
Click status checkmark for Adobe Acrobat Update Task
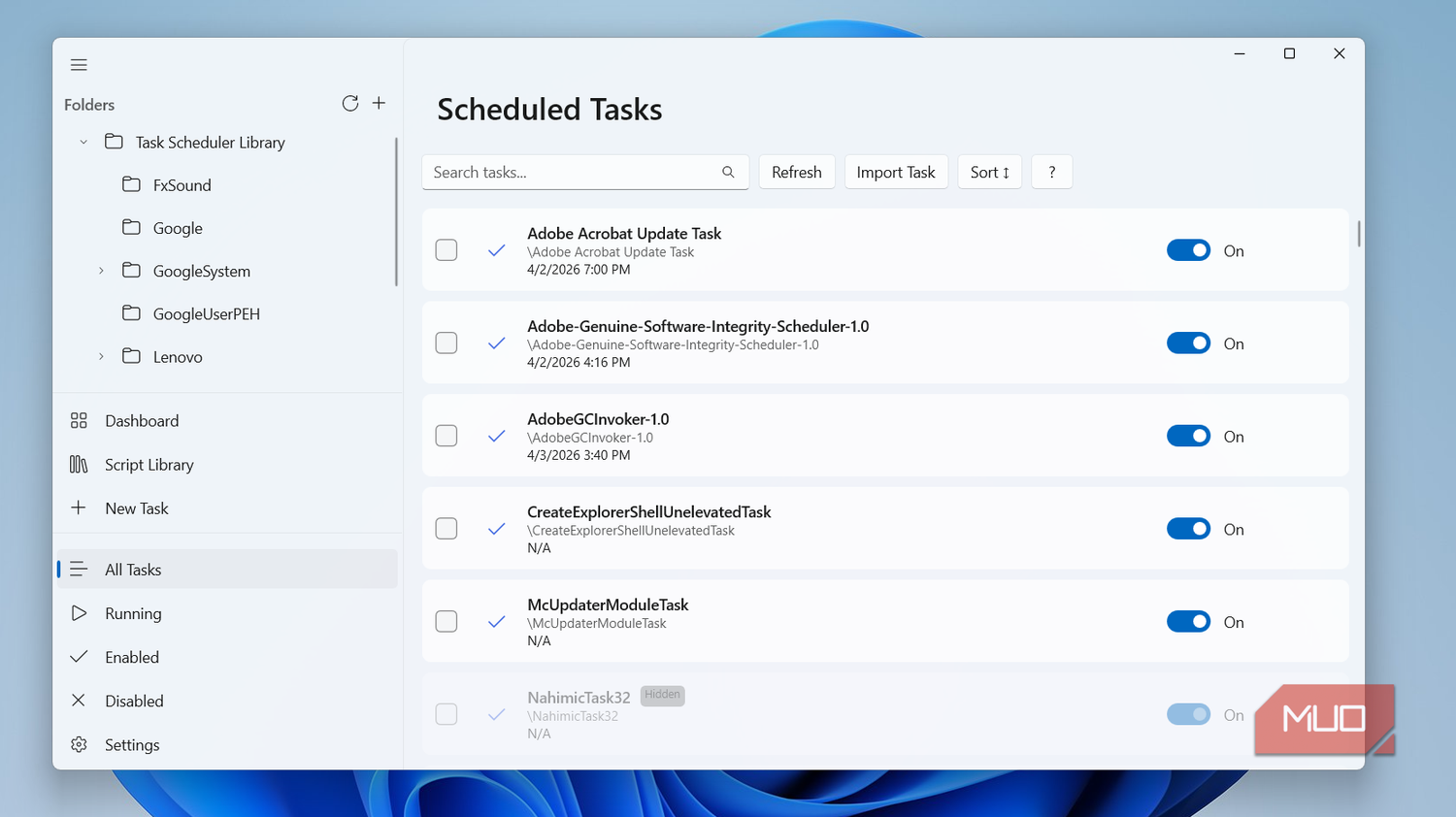click(496, 250)
